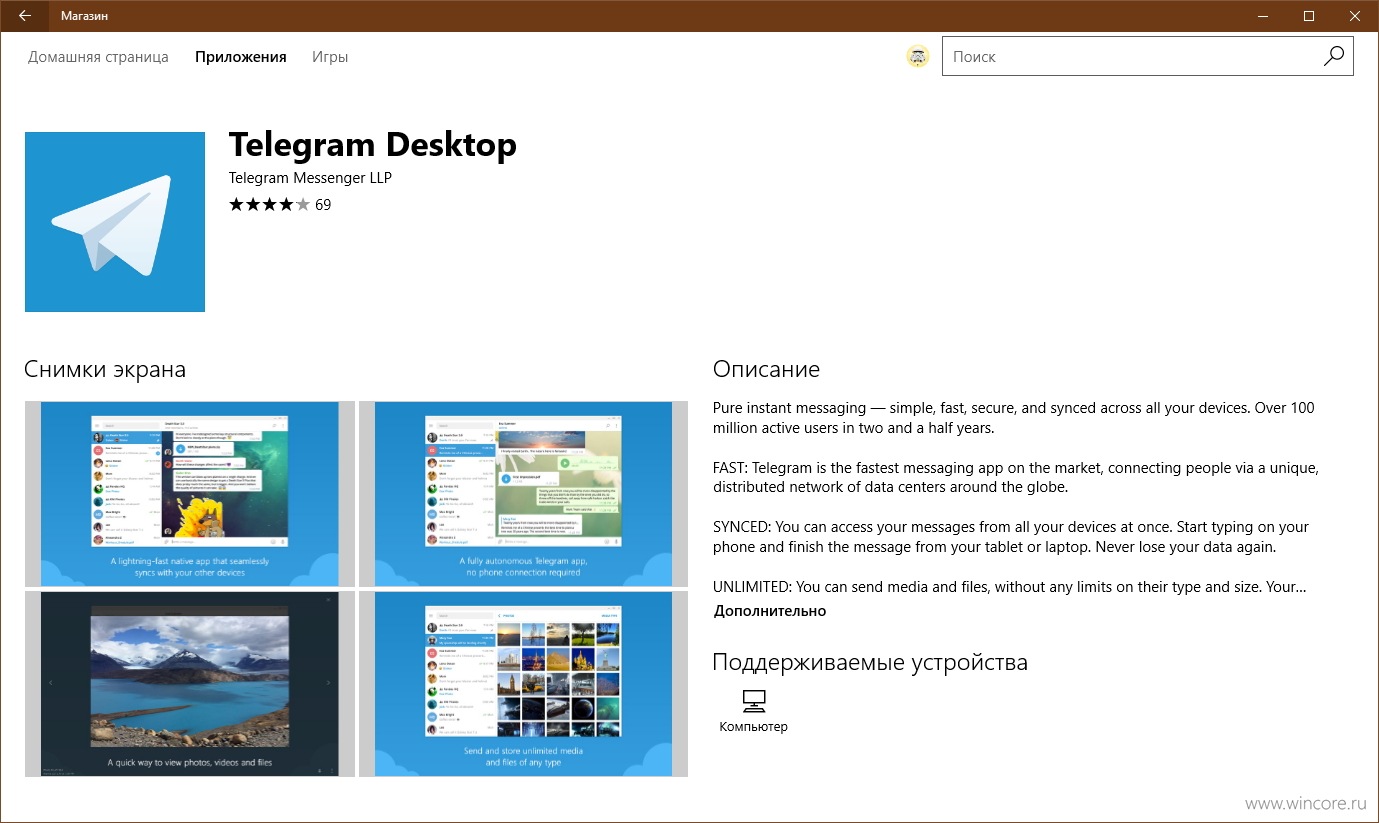The image size is (1379, 823).
Task: Open screenshot 'A quick way to view photos'
Action: (x=190, y=684)
